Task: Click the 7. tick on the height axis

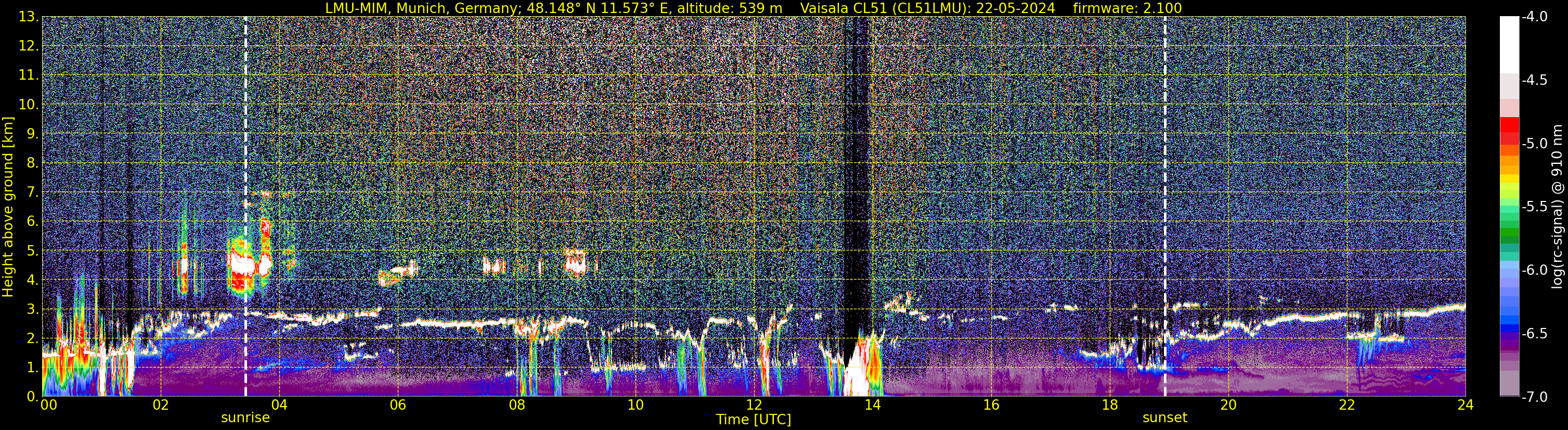Action: pyautogui.click(x=33, y=192)
